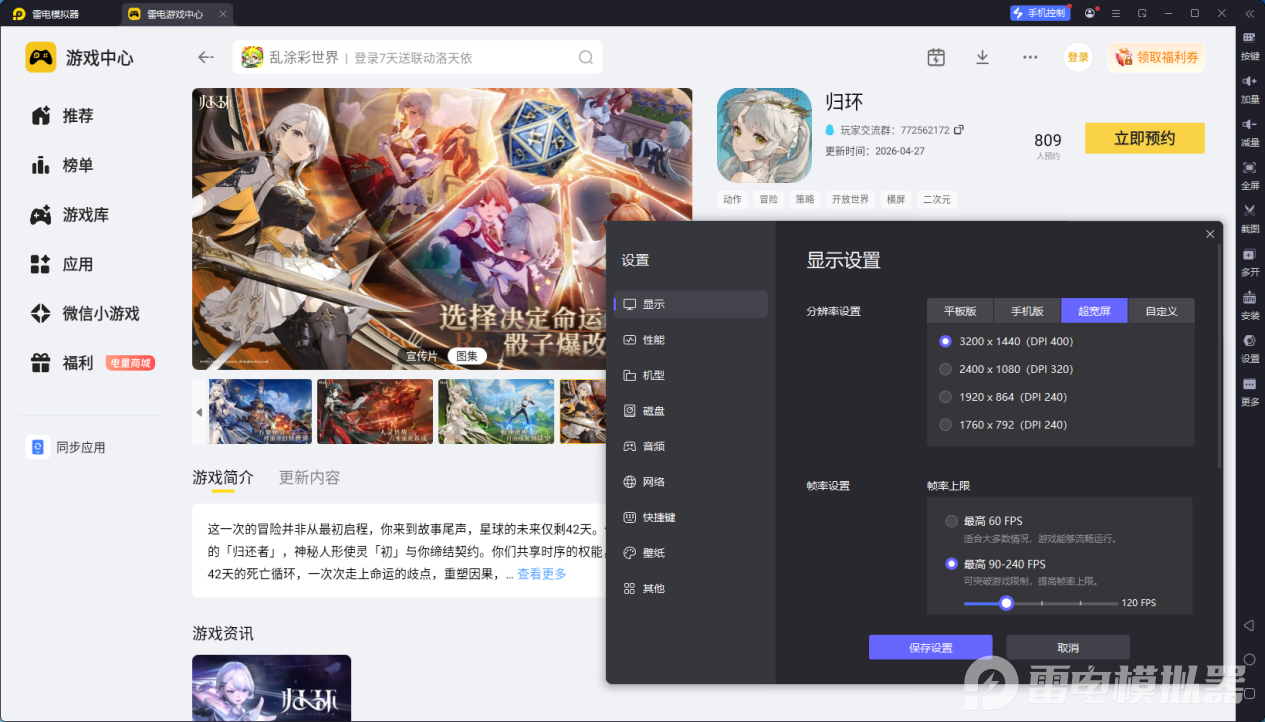
Task: Open 游戏库 game library
Action: [x=70, y=214]
